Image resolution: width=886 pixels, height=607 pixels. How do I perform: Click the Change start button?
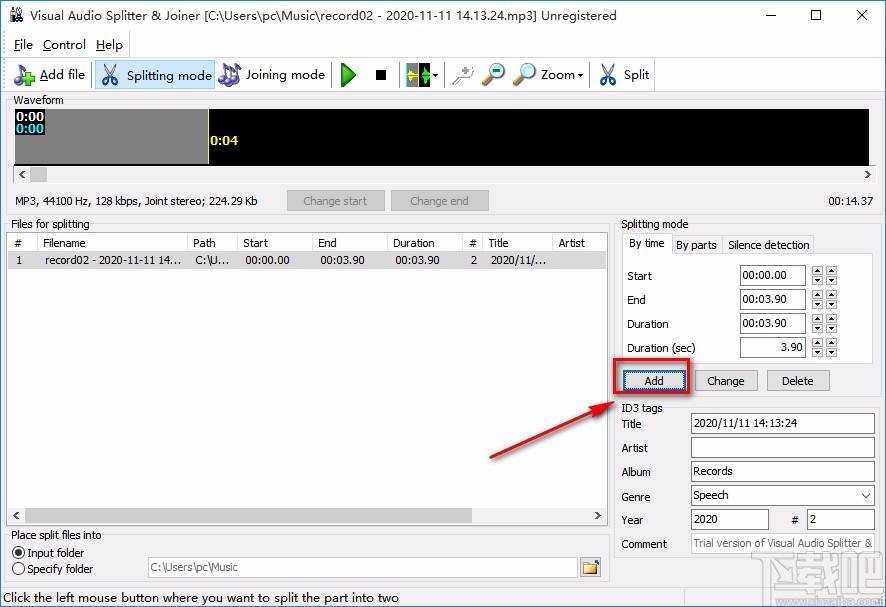click(x=335, y=201)
